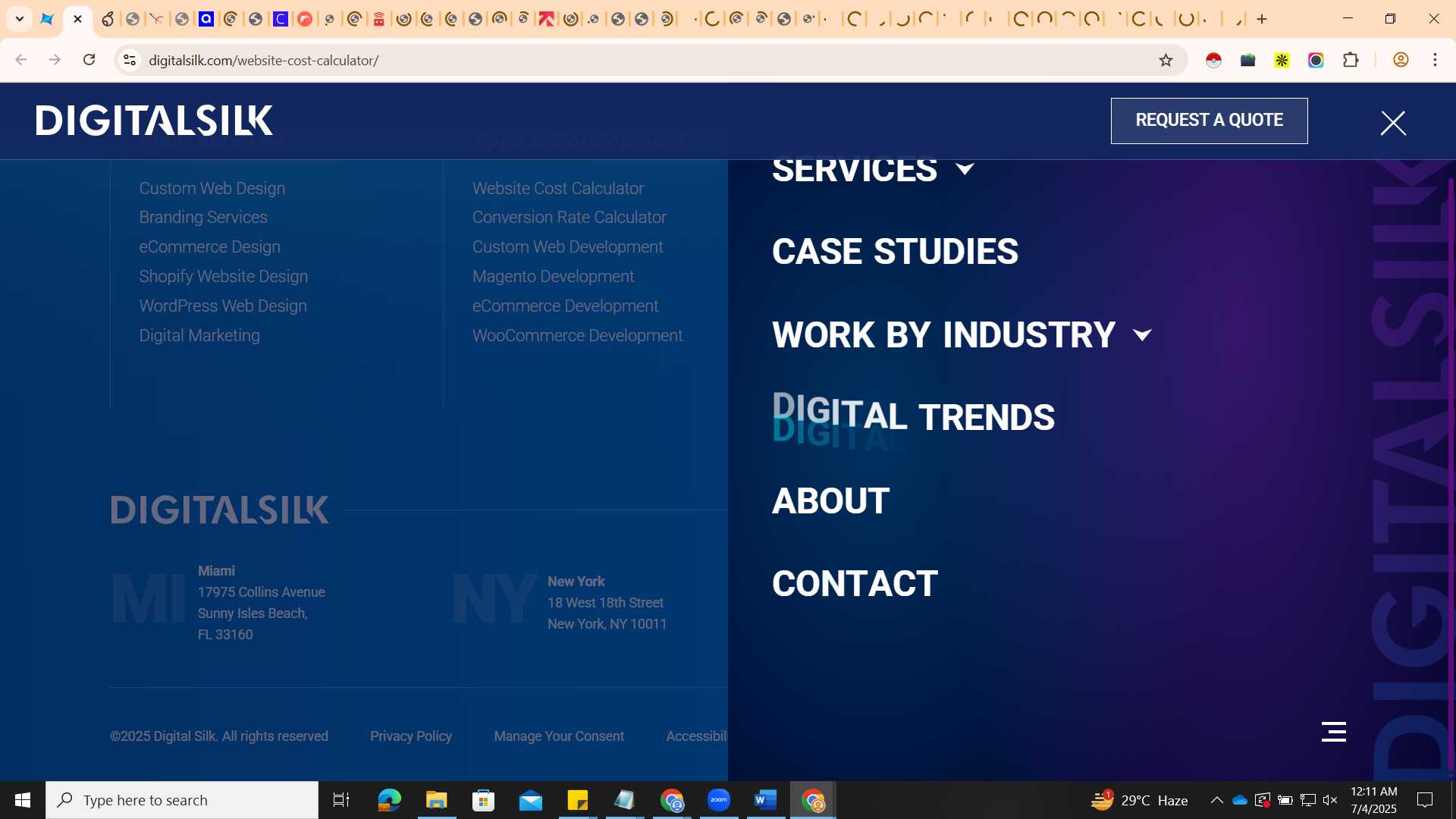Click the DigitalSilk logo in header
The width and height of the screenshot is (1456, 819).
[154, 121]
